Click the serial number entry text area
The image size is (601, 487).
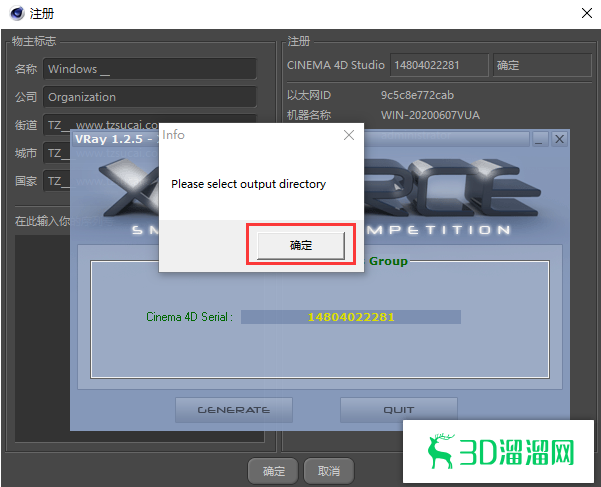point(42,337)
